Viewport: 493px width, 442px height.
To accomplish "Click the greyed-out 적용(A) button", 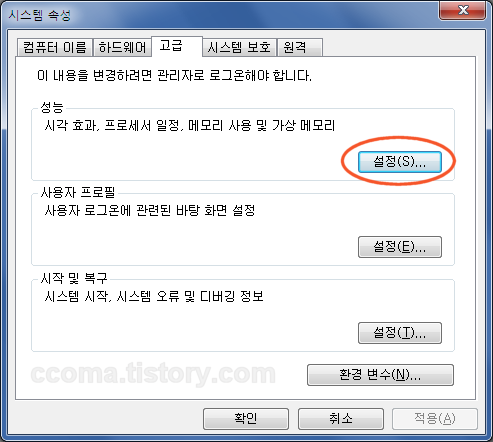I will coord(435,419).
